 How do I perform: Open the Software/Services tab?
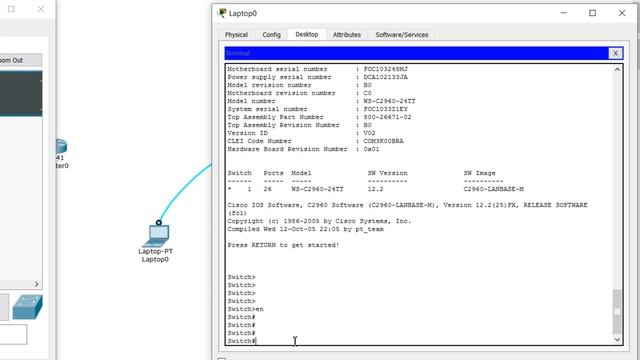(402, 35)
